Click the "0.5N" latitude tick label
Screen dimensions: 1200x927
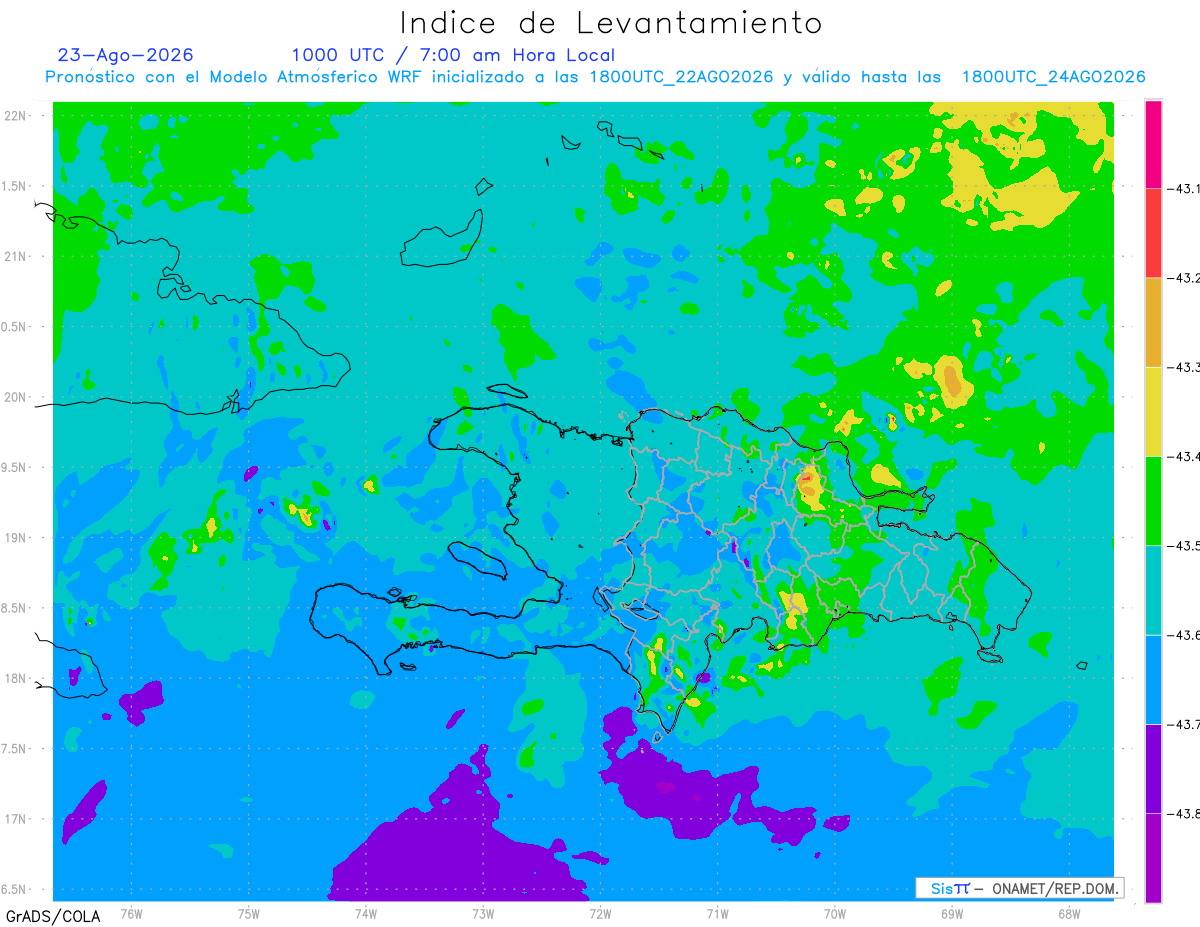pos(15,327)
